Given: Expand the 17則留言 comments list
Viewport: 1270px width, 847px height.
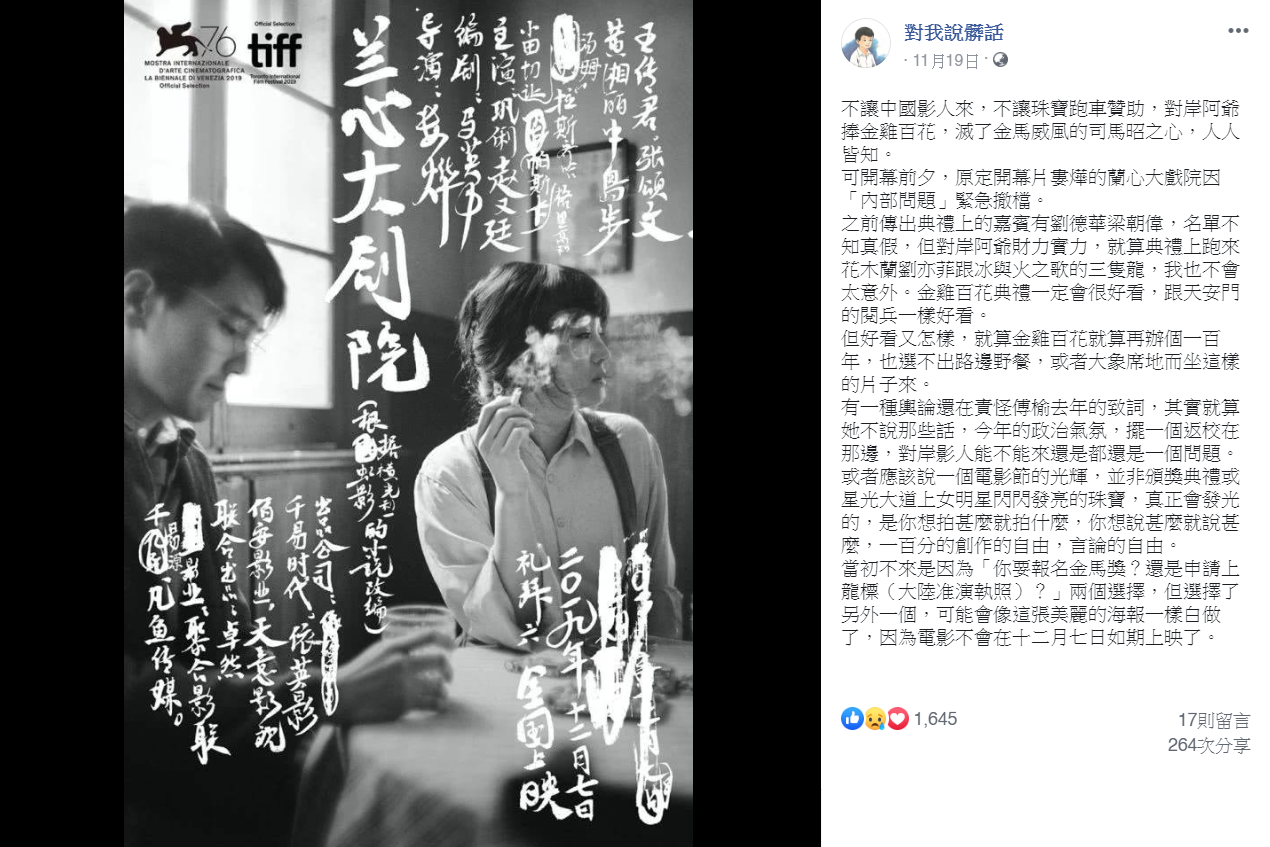Looking at the screenshot, I should click(x=1213, y=720).
